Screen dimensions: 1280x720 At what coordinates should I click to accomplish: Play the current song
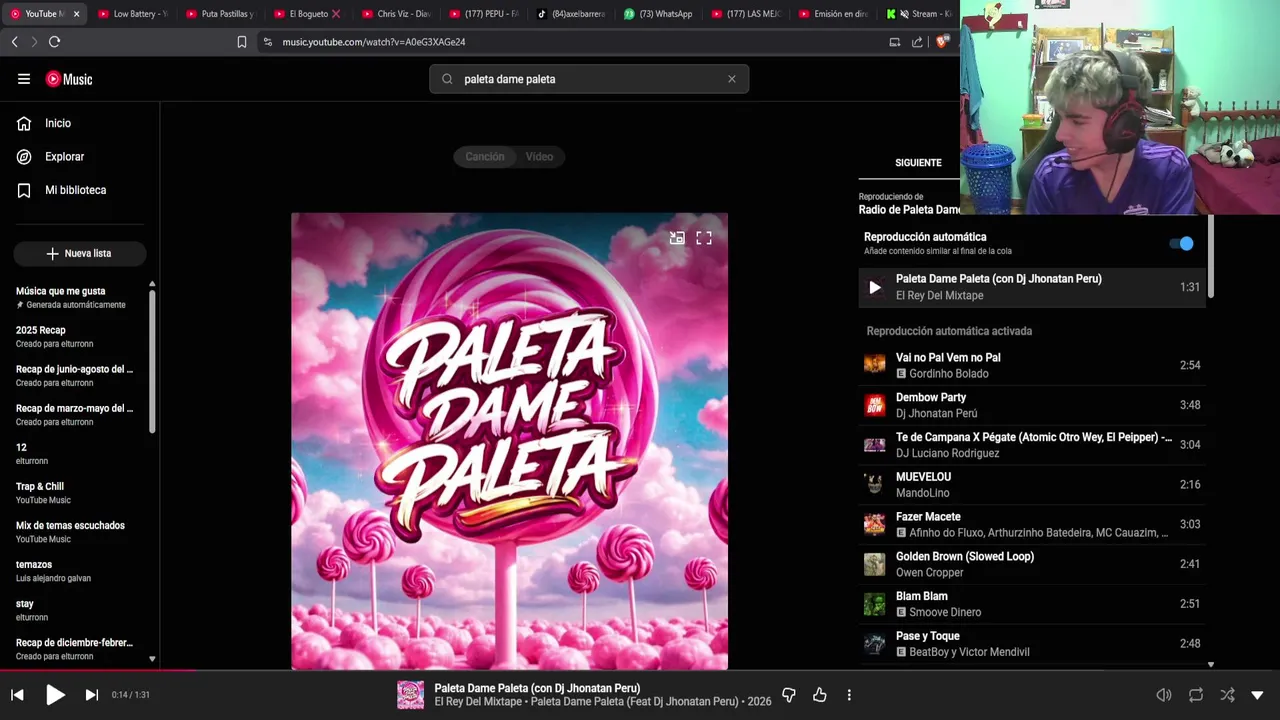55,695
